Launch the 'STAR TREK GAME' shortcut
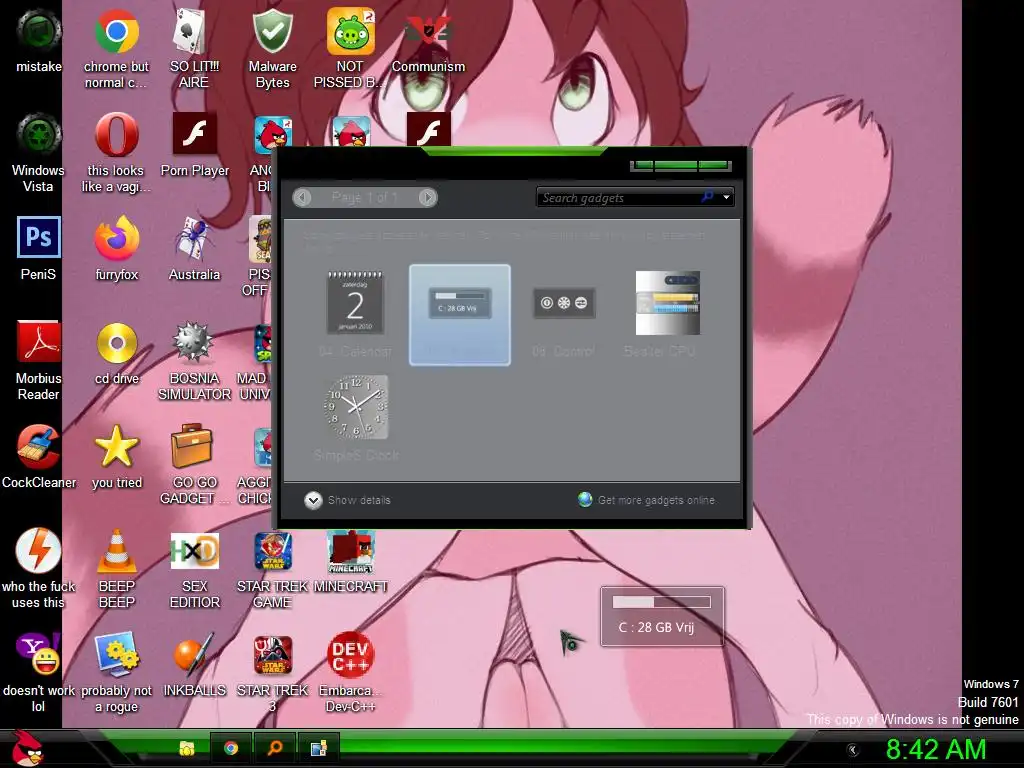This screenshot has width=1024, height=768. (x=272, y=569)
